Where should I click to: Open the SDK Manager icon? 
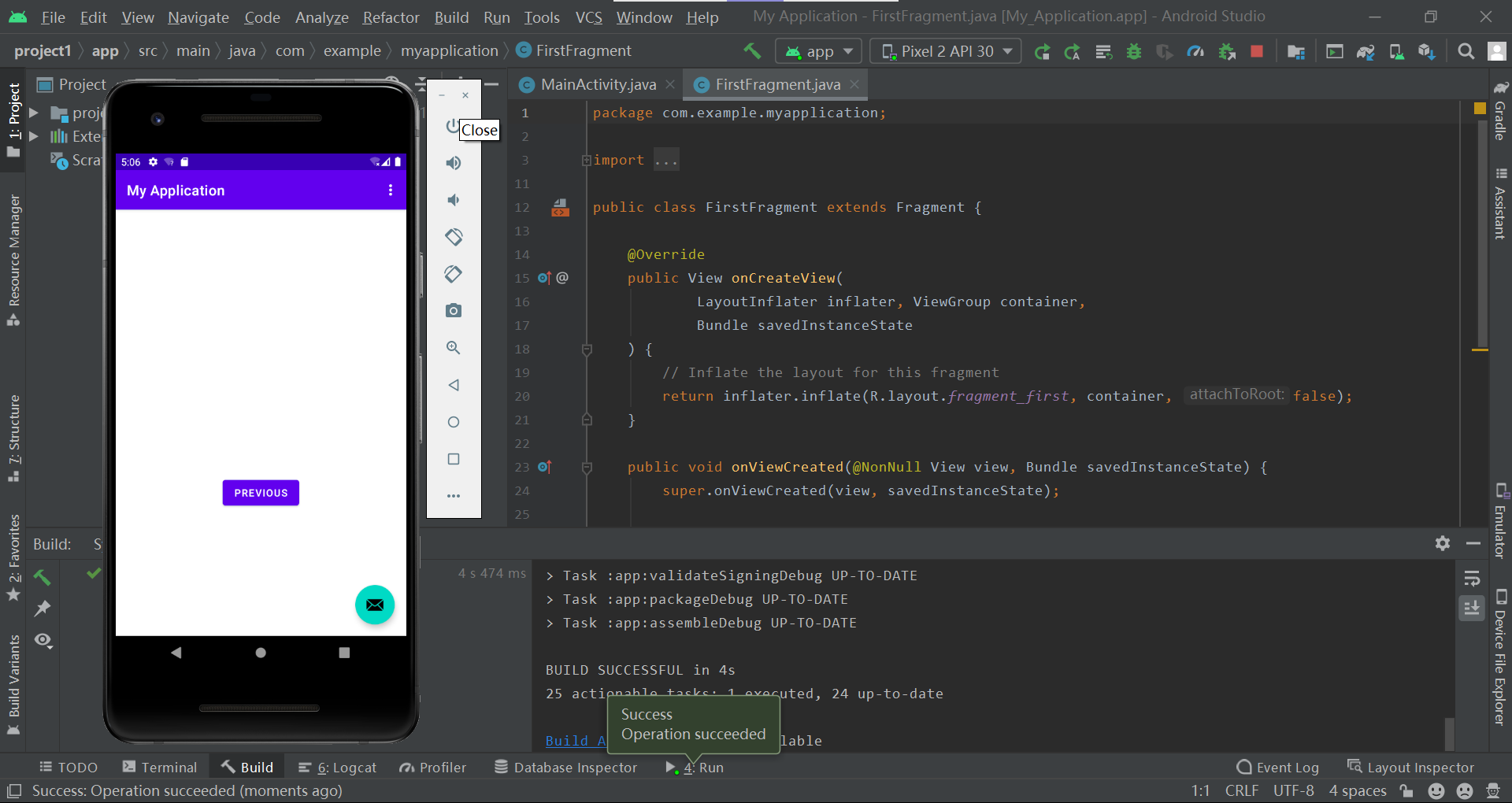1426,51
